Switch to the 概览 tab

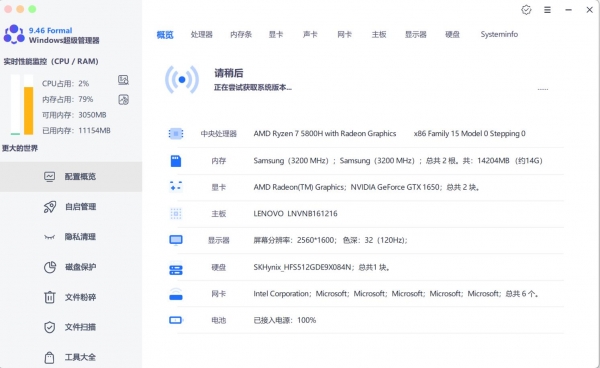[x=165, y=35]
